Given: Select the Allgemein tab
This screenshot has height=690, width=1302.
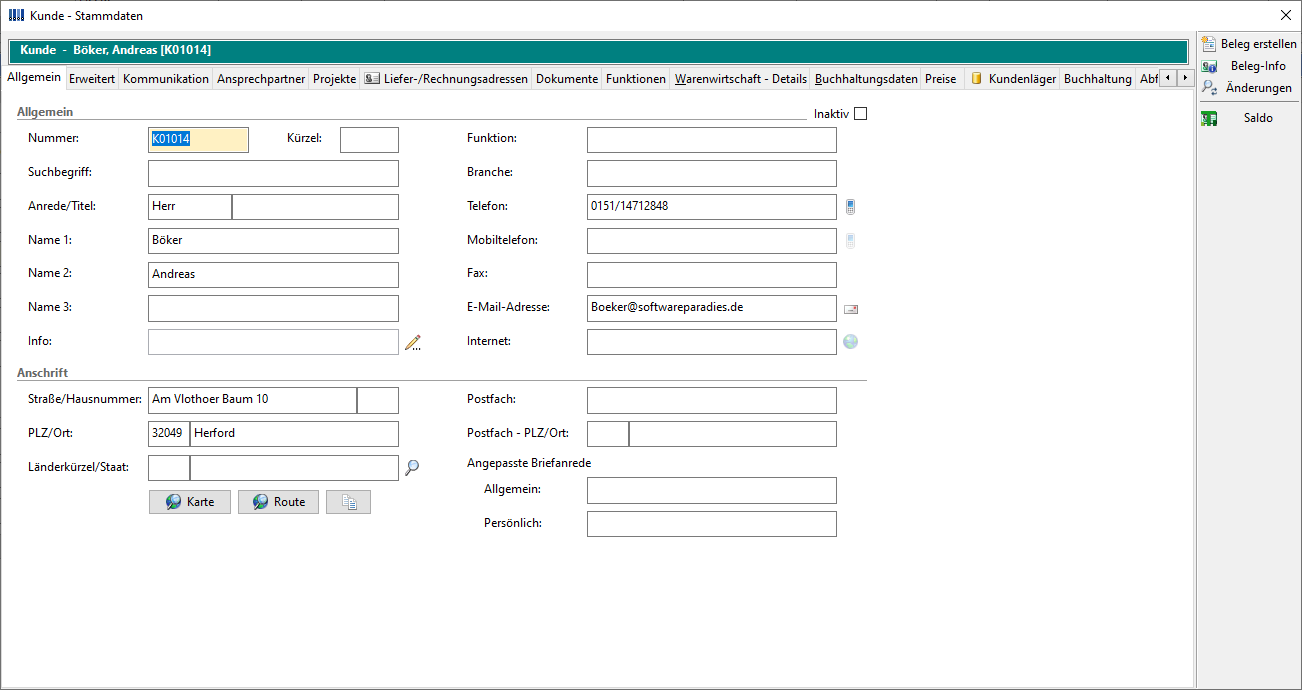Looking at the screenshot, I should click(34, 78).
